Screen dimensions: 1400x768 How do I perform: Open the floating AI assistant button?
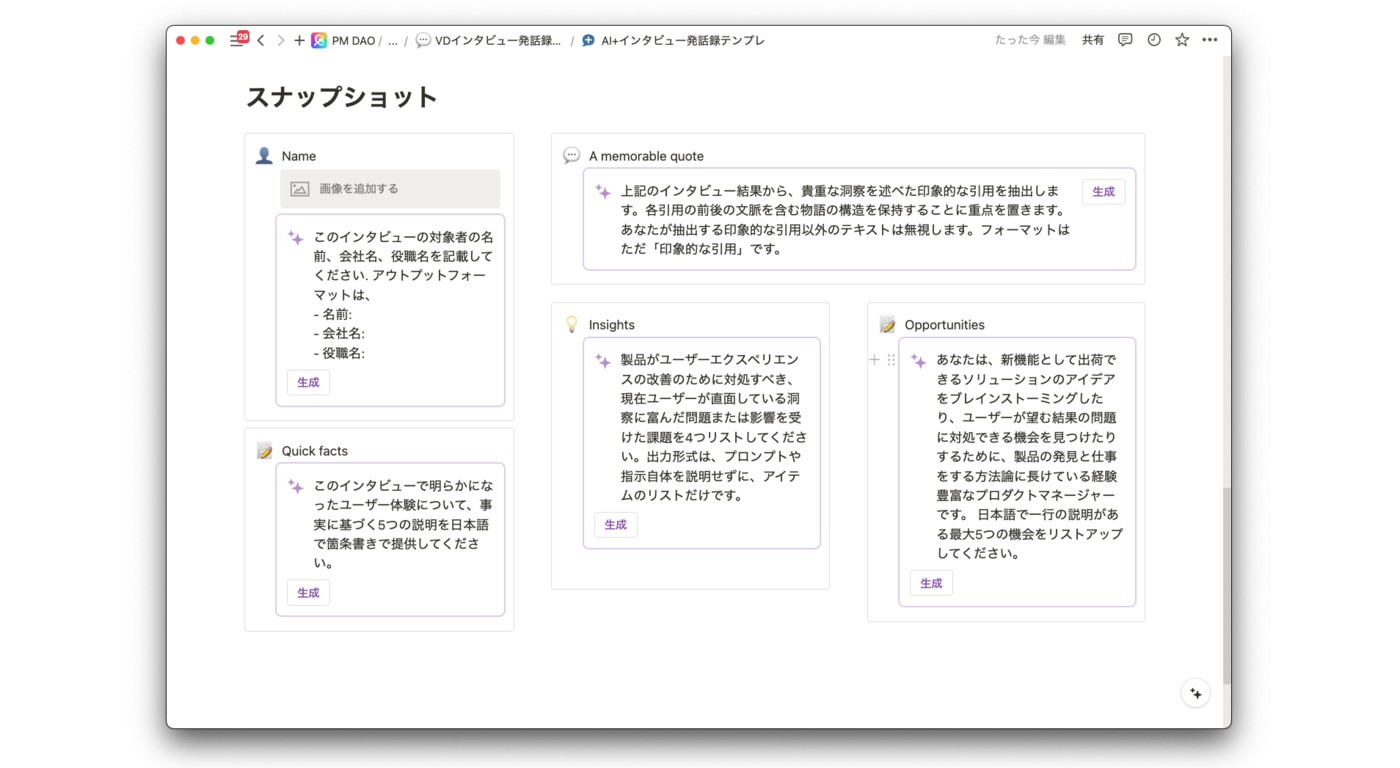coord(1195,693)
